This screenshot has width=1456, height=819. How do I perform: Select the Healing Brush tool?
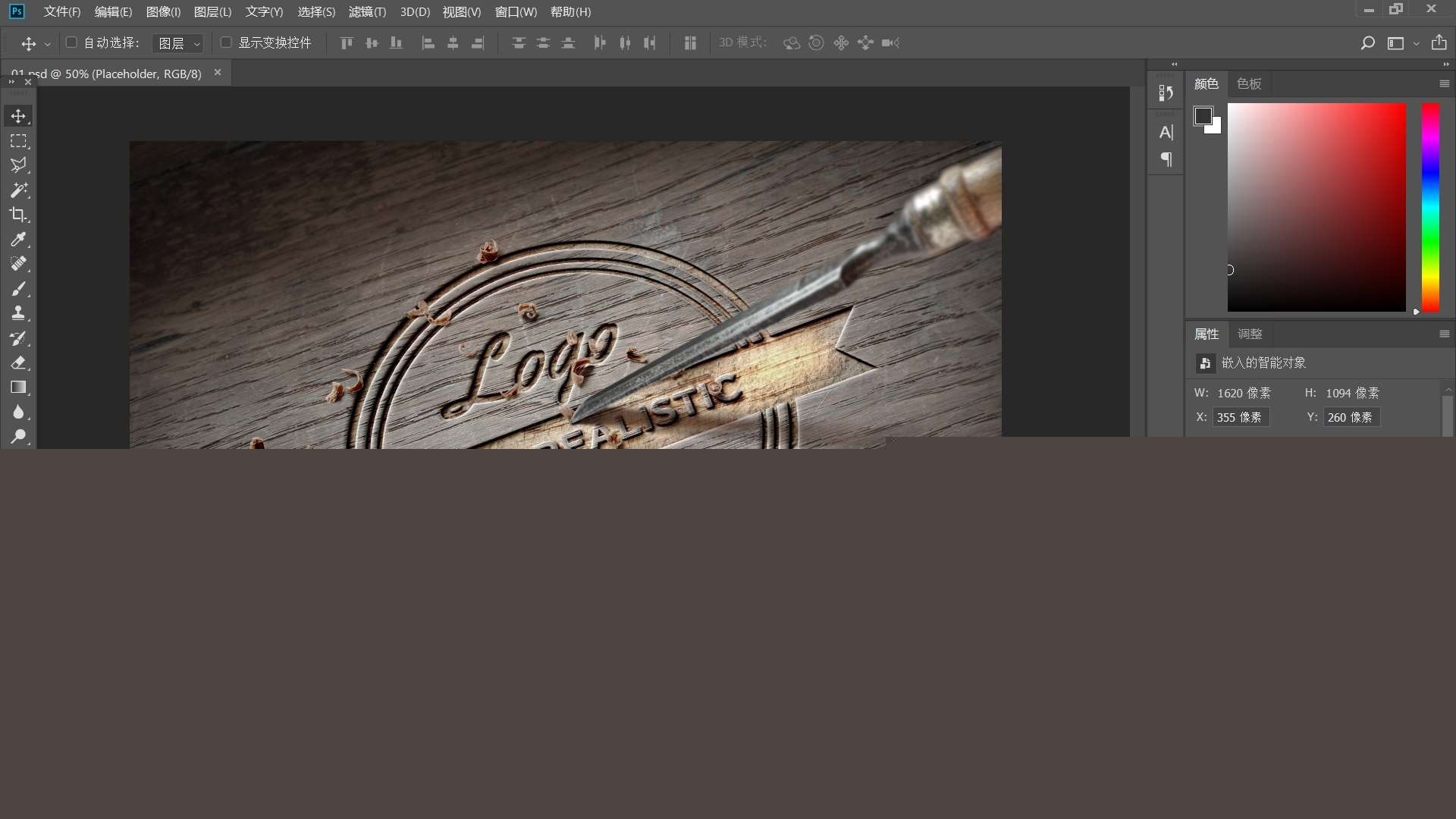click(18, 264)
